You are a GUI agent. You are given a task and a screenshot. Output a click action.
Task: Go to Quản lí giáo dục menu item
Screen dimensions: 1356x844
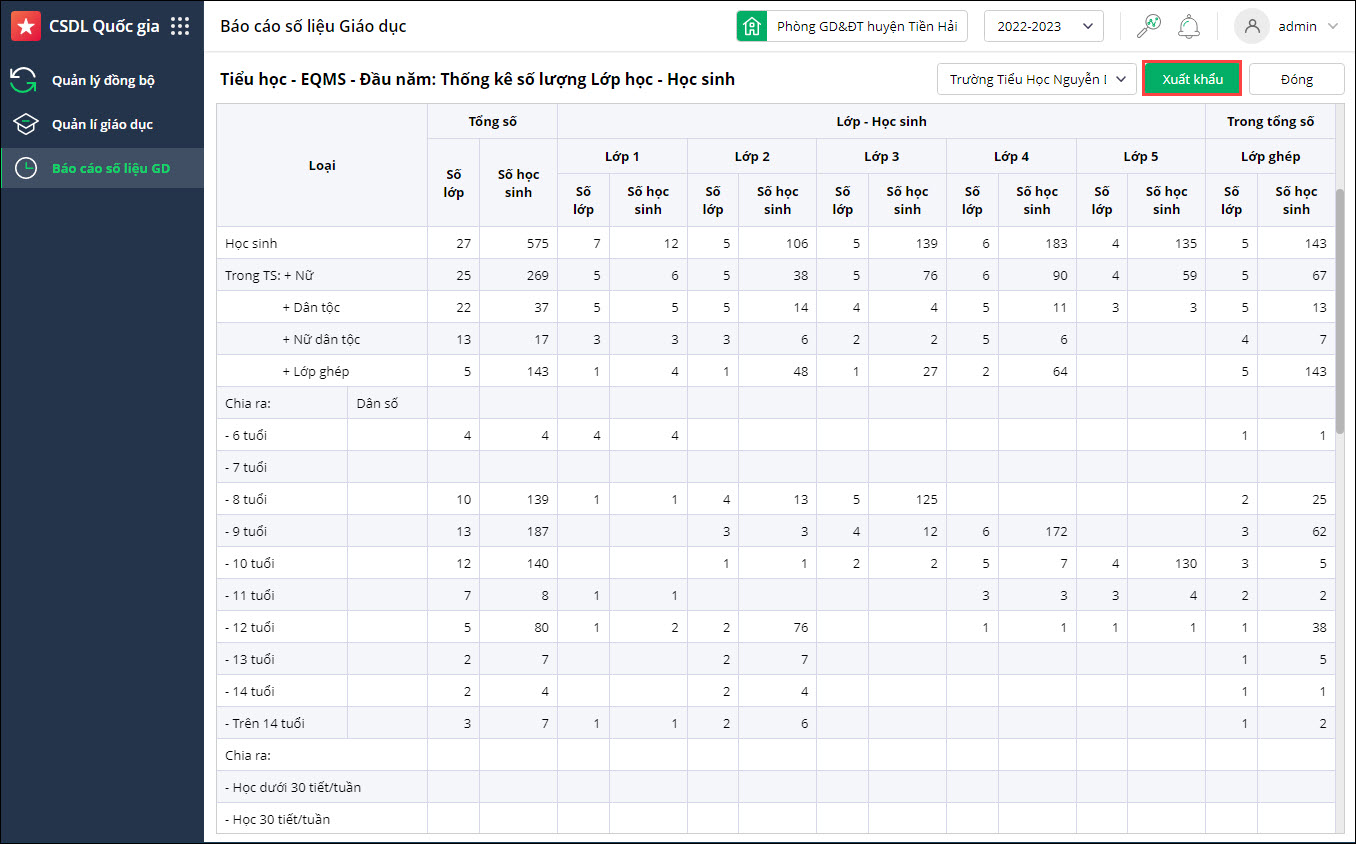(x=102, y=124)
